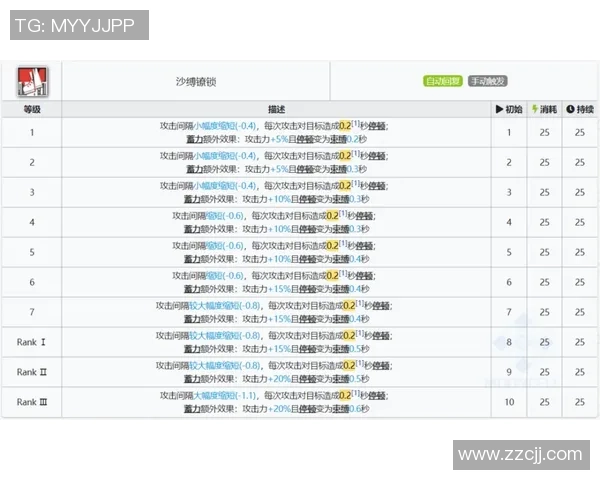Click the 蓄力 term in Rank Ⅱ row

pos(192,379)
